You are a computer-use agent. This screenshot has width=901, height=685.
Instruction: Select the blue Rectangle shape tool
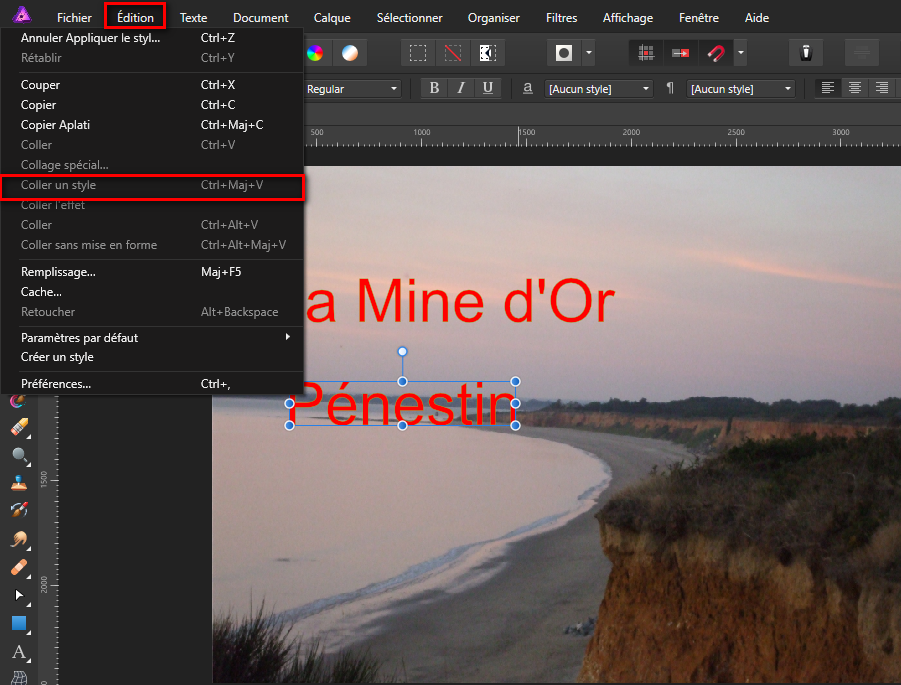tap(20, 624)
